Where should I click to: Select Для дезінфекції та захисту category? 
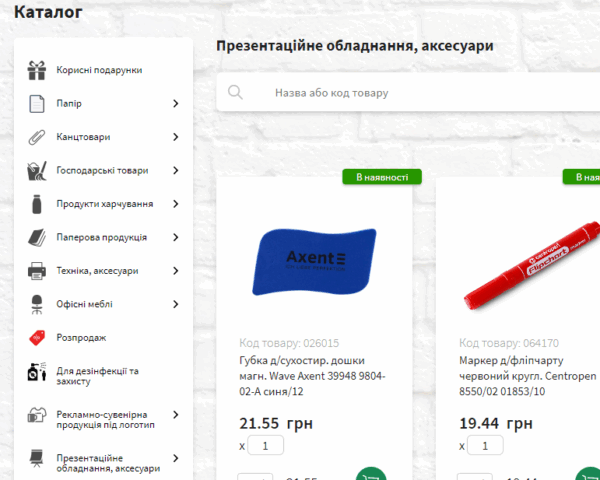point(98,376)
